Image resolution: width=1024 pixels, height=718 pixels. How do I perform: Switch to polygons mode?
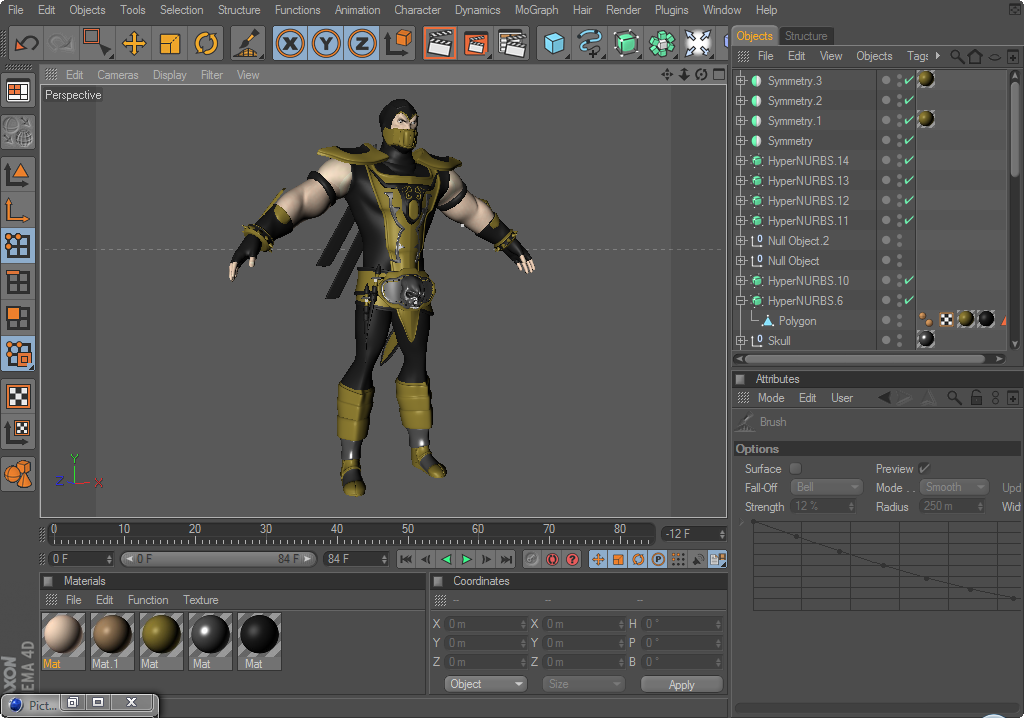click(x=18, y=318)
